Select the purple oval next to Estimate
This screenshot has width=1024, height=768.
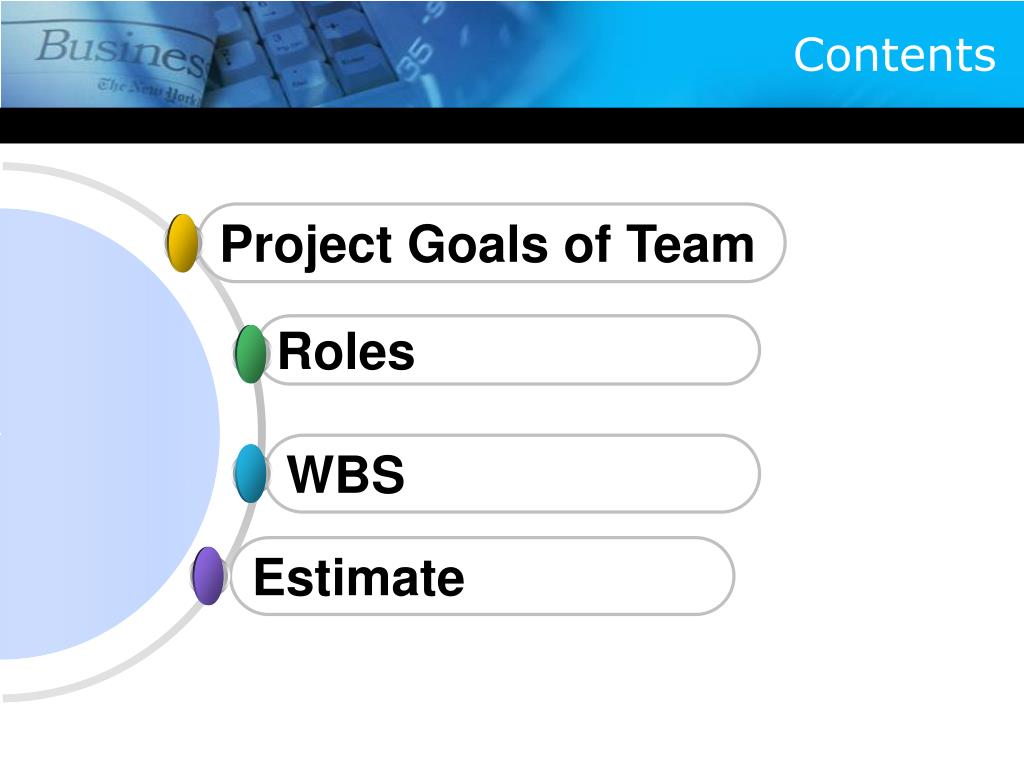(208, 575)
